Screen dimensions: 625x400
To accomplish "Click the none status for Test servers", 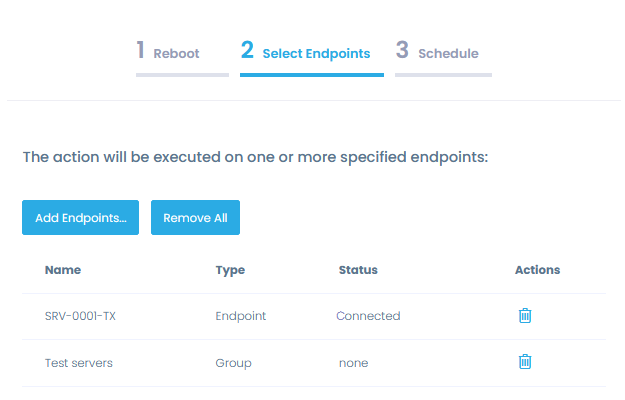I will pos(354,363).
